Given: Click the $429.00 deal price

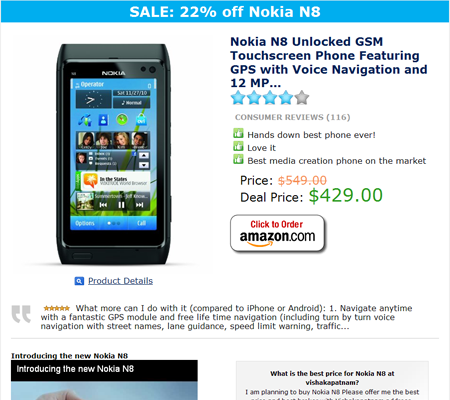Looking at the screenshot, I should pyautogui.click(x=346, y=195).
